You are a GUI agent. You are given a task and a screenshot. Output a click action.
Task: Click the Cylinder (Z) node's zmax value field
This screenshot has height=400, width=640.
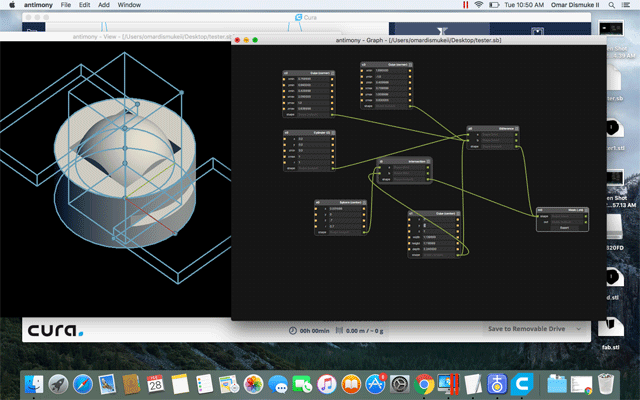[x=313, y=156]
